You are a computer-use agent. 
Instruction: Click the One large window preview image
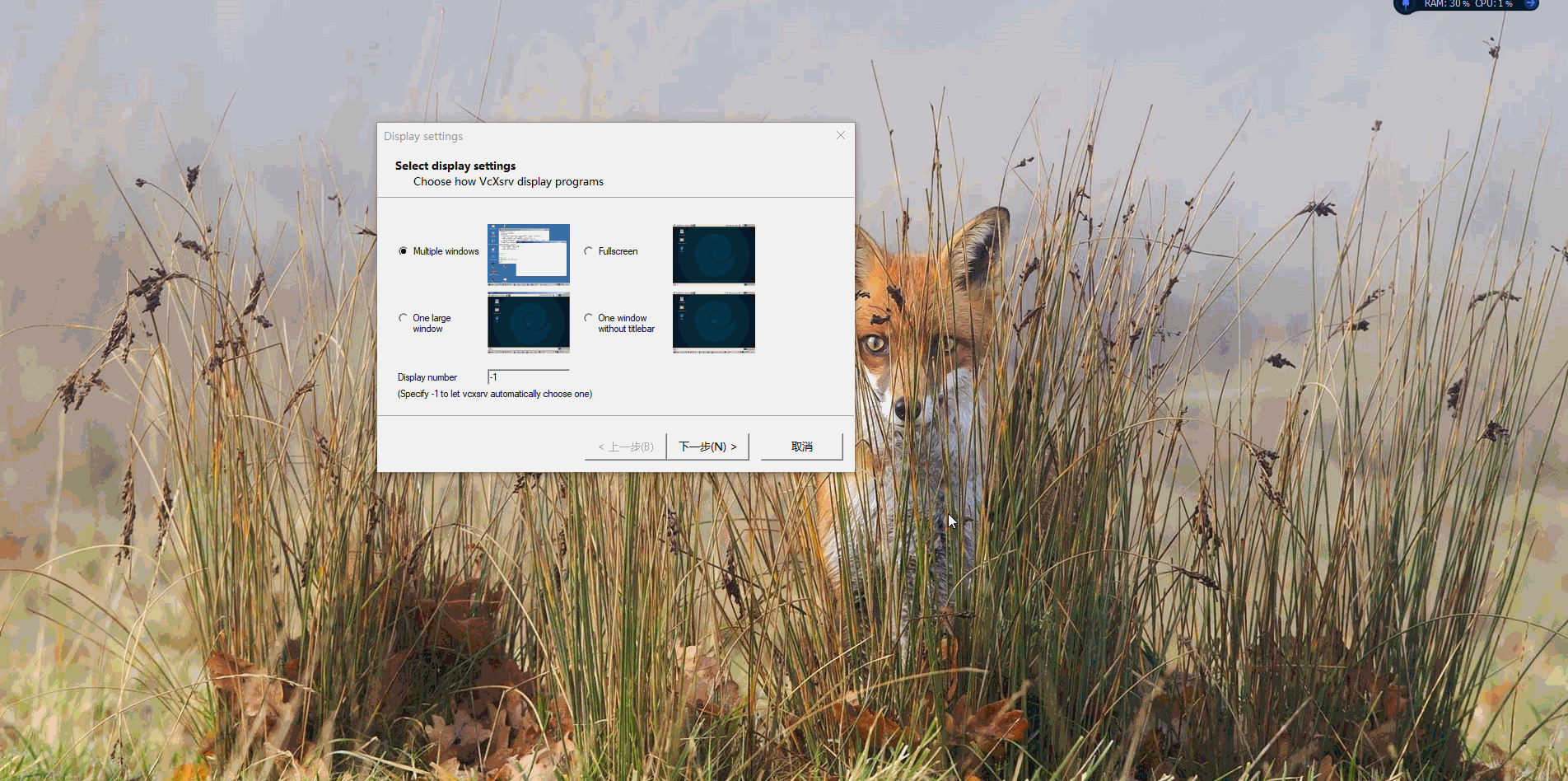(529, 322)
